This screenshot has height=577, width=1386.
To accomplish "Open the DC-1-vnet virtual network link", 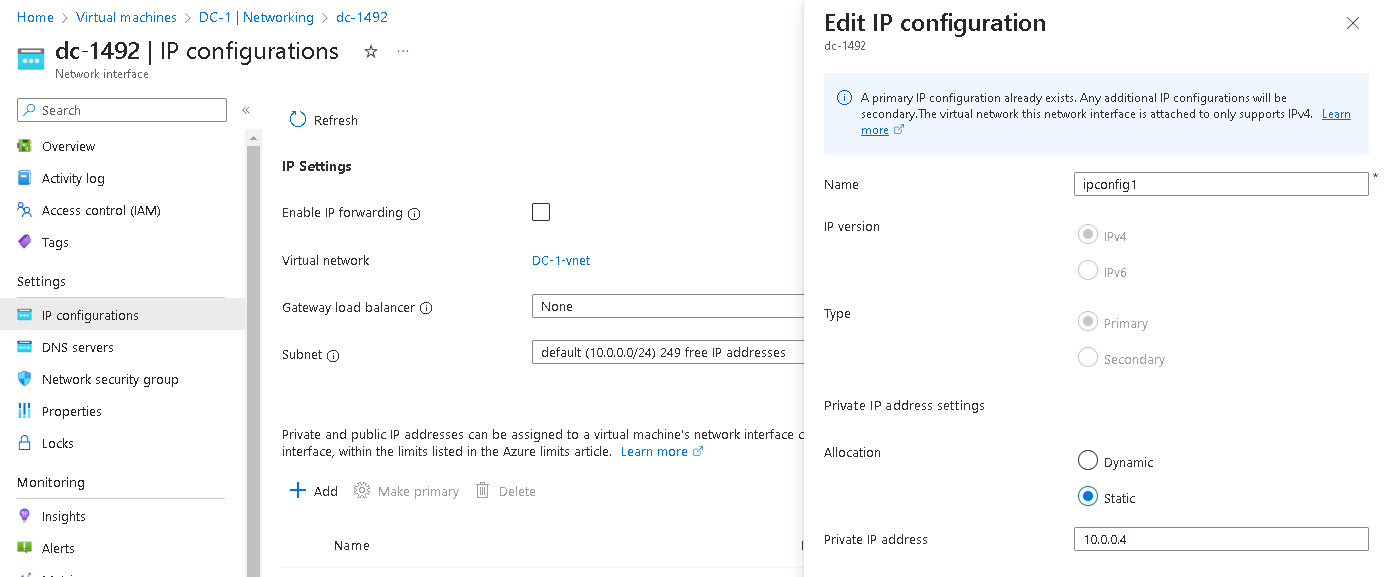I will [x=560, y=260].
